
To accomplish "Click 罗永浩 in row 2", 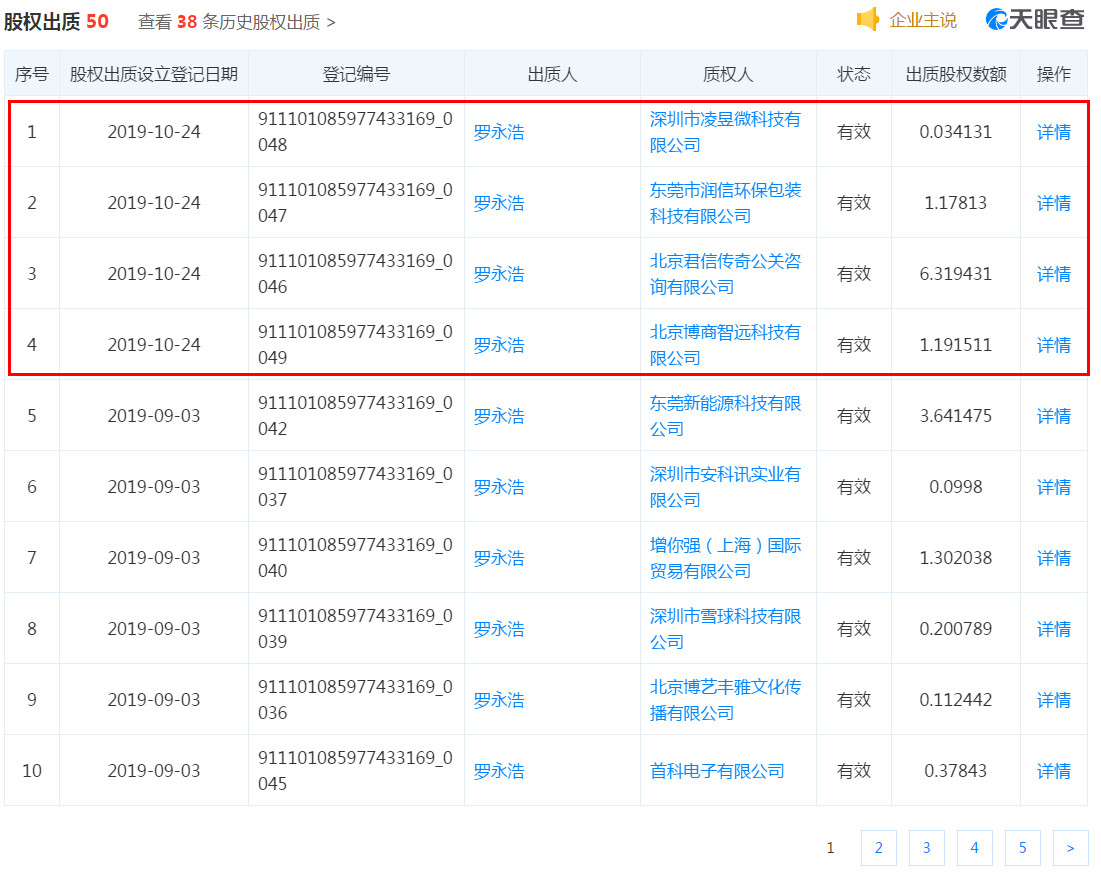I will pyautogui.click(x=499, y=203).
